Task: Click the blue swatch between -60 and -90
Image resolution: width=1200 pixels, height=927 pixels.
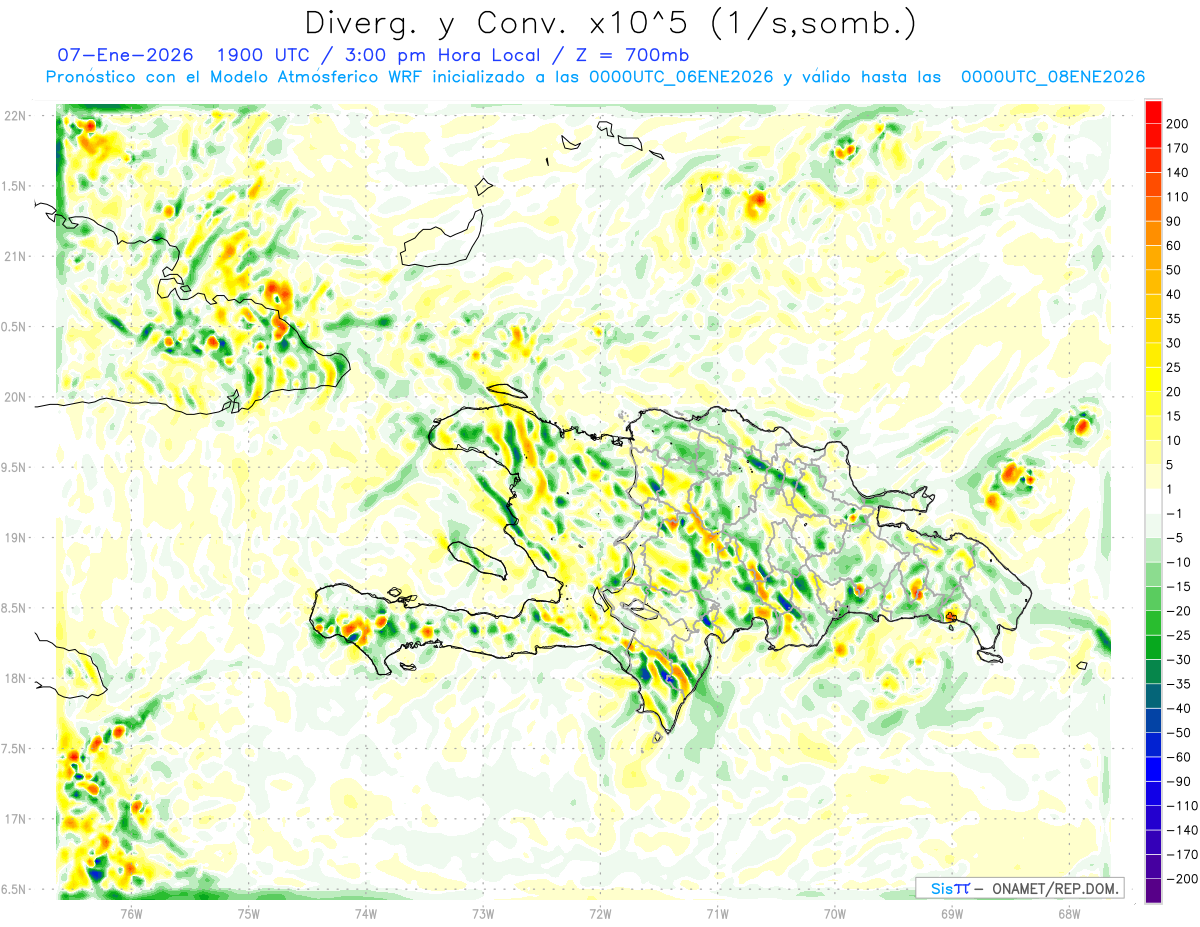Action: (x=1153, y=769)
